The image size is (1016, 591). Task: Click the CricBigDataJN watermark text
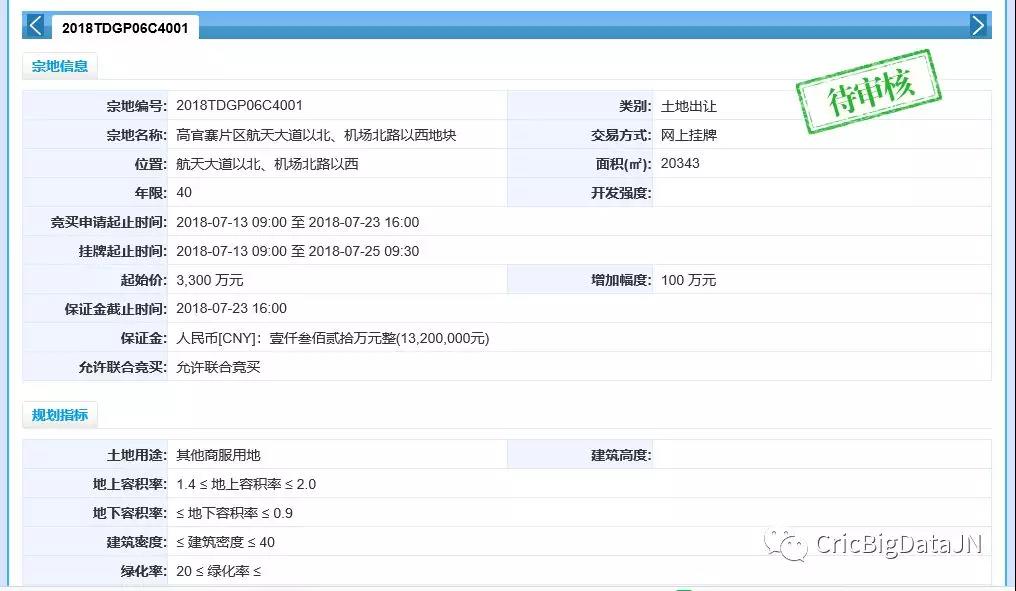899,544
